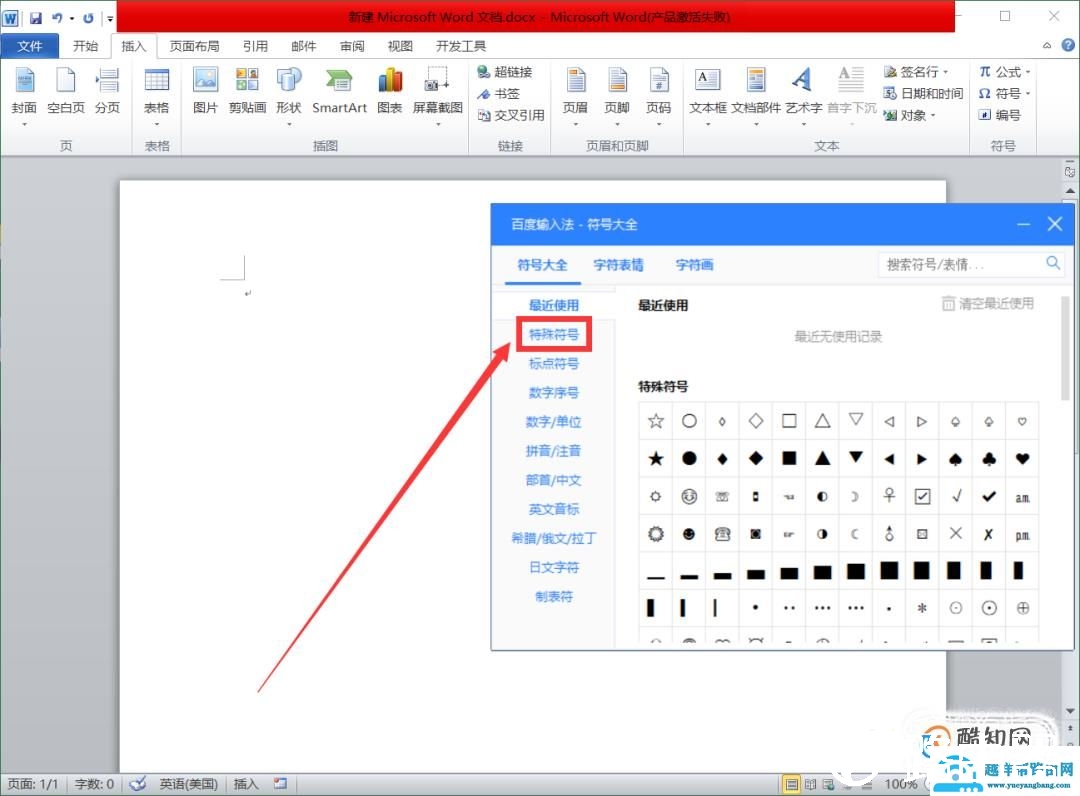Insert the hollow star ☆ symbol
This screenshot has height=796, width=1080.
[656, 421]
